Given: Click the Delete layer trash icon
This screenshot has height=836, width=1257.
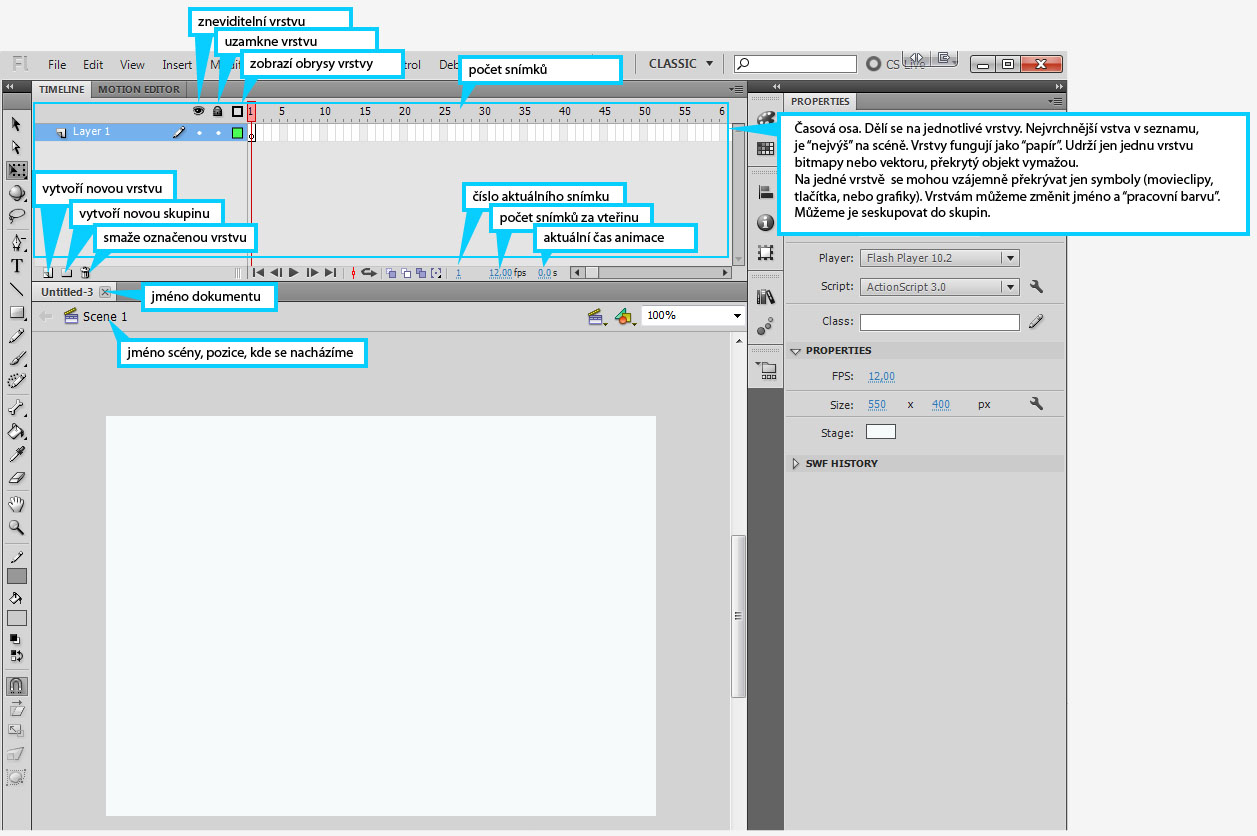Looking at the screenshot, I should pos(85,272).
